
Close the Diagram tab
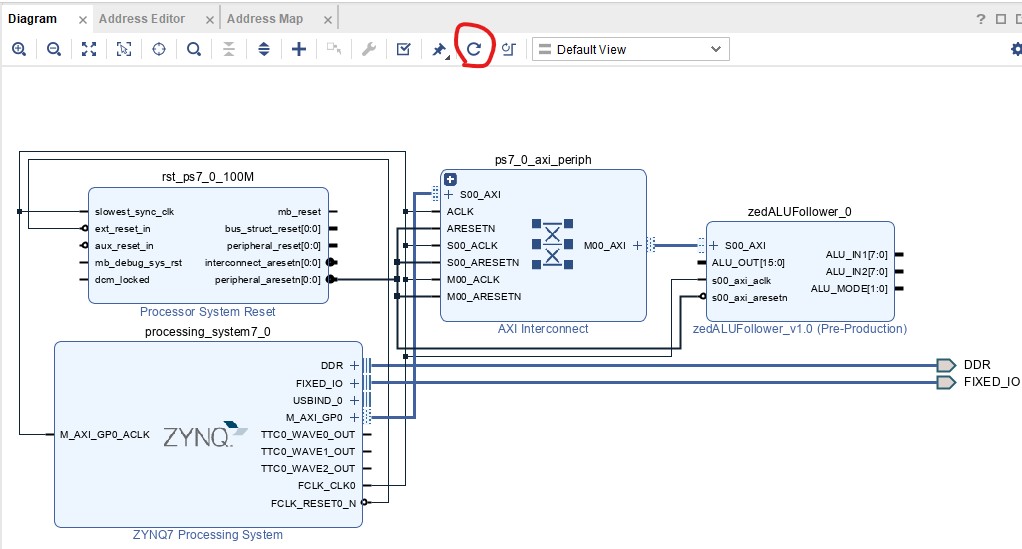coord(81,19)
